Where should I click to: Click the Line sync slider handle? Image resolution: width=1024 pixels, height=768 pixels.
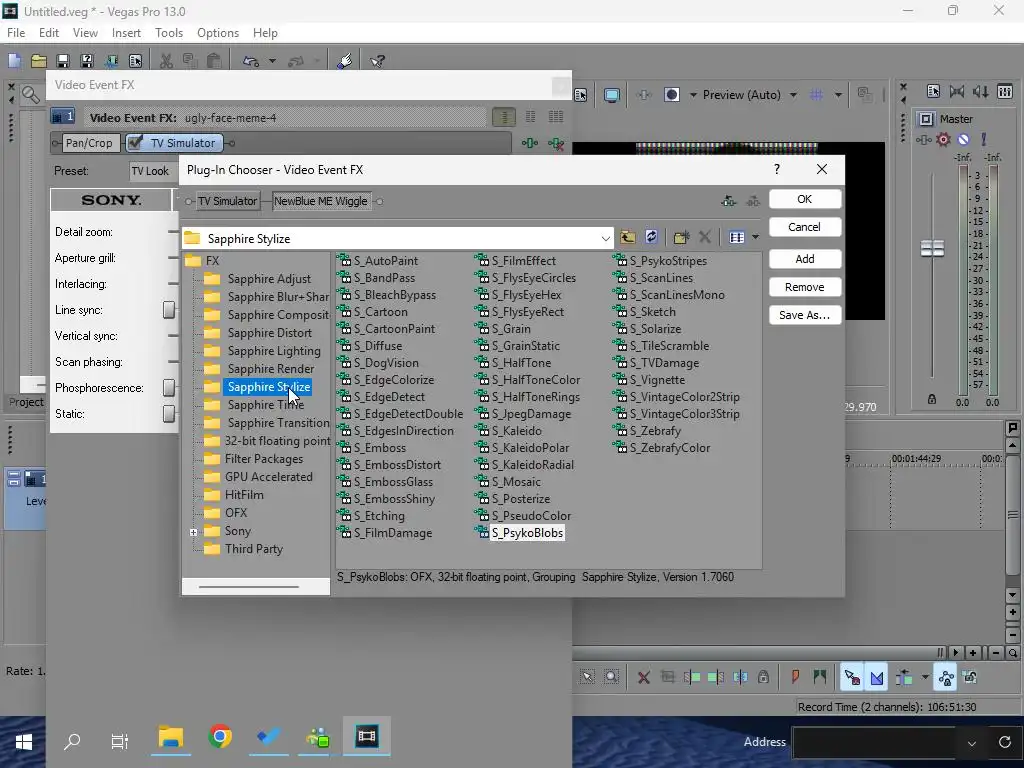tap(169, 310)
